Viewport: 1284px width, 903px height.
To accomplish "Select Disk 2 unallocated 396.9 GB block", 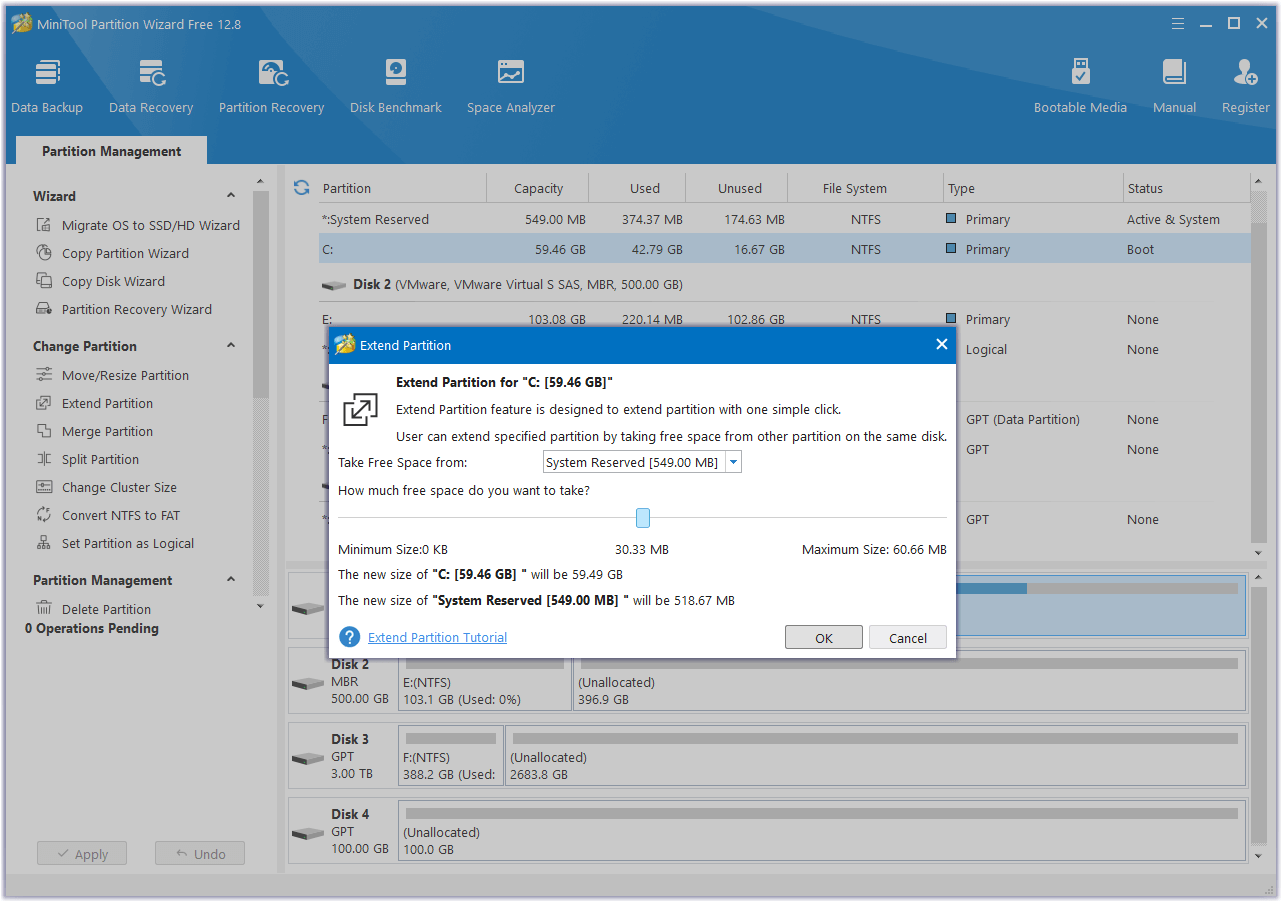I will pos(910,681).
